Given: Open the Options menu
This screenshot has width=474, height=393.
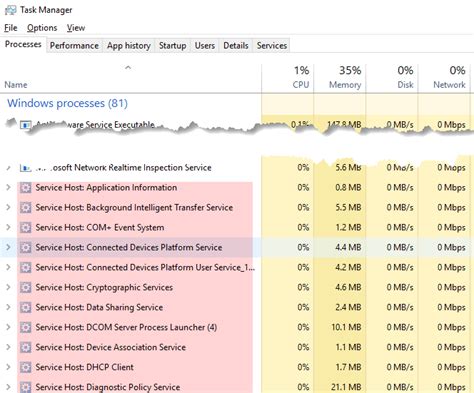Looking at the screenshot, I should (x=42, y=28).
